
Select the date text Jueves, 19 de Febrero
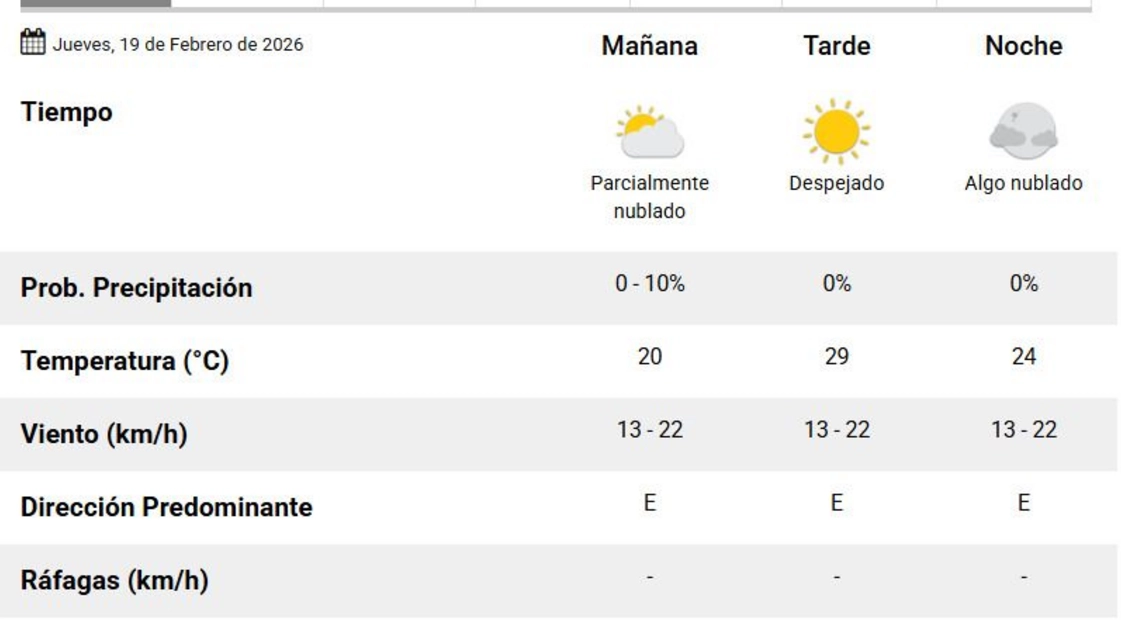pyautogui.click(x=177, y=45)
